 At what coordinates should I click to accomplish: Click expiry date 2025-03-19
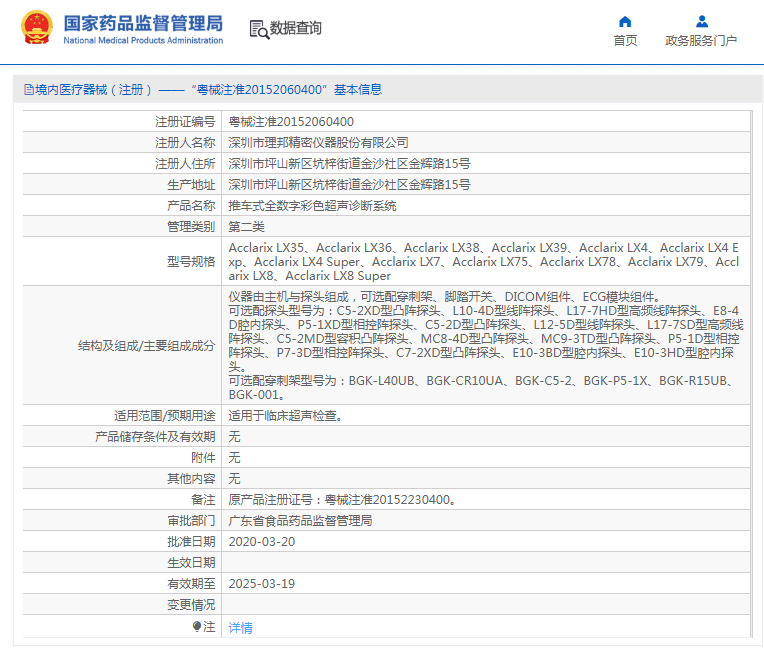(x=262, y=583)
